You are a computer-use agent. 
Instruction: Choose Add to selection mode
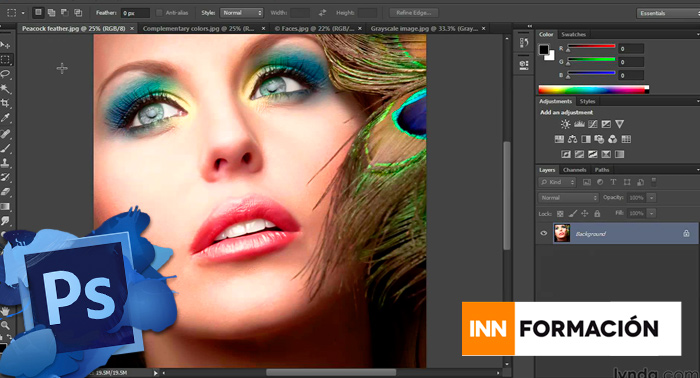(x=51, y=12)
